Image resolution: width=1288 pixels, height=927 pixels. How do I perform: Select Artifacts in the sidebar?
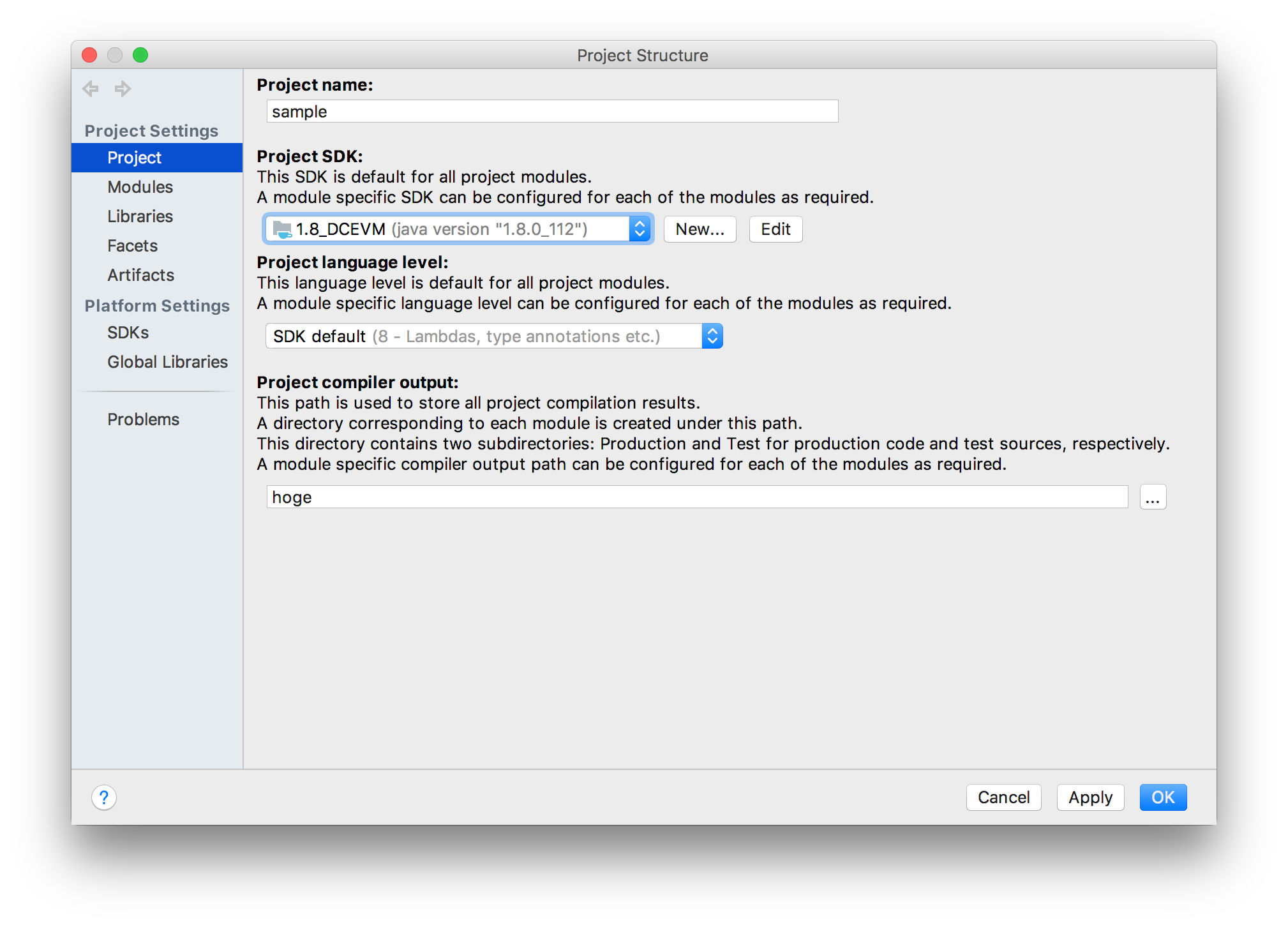coord(140,275)
